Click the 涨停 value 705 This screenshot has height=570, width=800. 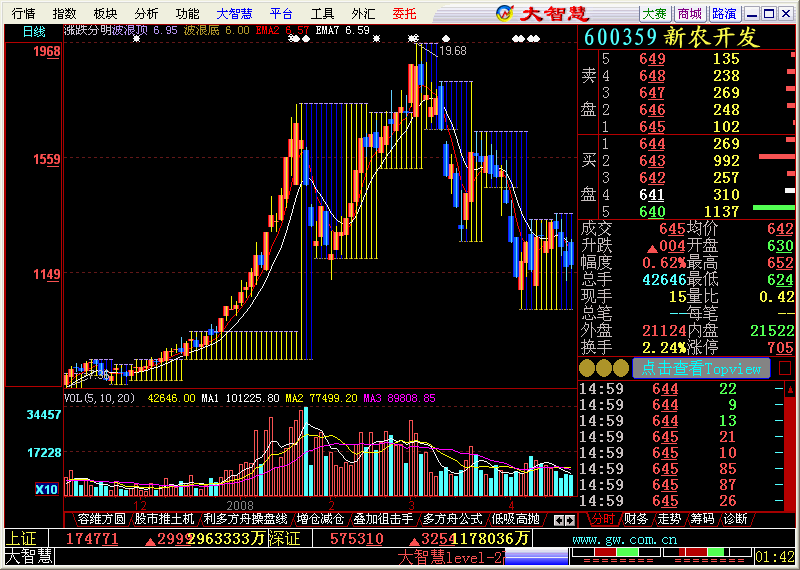(781, 348)
